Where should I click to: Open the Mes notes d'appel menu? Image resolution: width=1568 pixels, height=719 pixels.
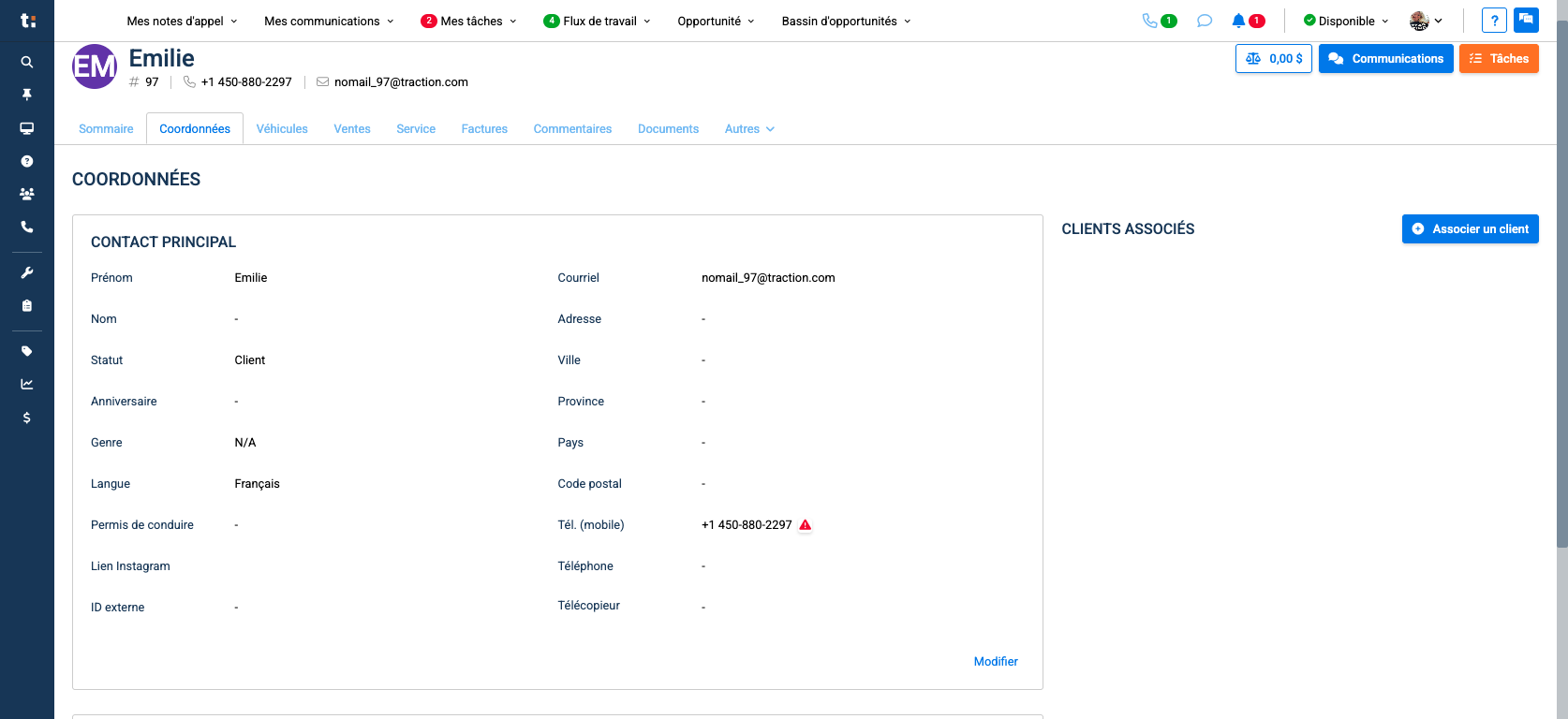click(x=182, y=21)
